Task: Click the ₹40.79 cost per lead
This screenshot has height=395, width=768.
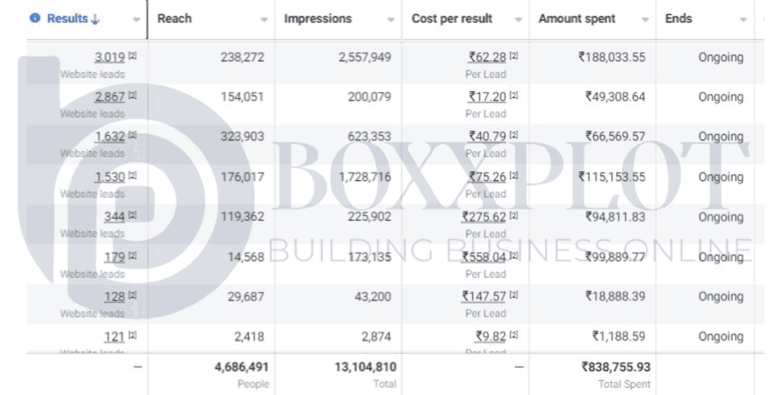Action: pos(487,137)
